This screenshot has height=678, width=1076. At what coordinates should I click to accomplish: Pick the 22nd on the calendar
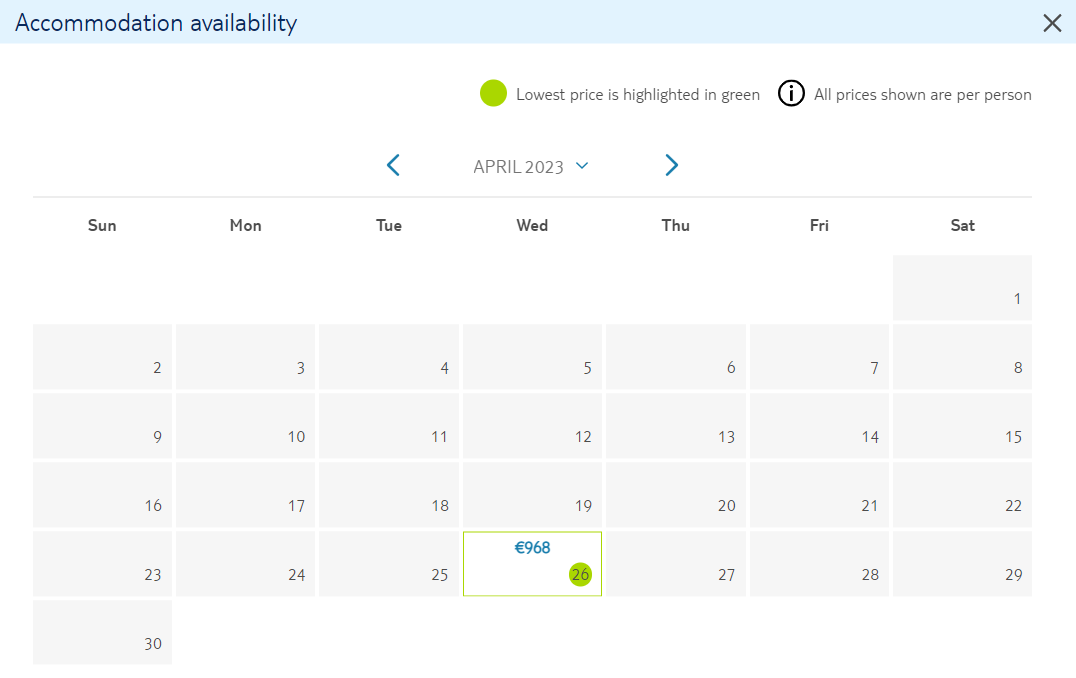pyautogui.click(x=962, y=495)
